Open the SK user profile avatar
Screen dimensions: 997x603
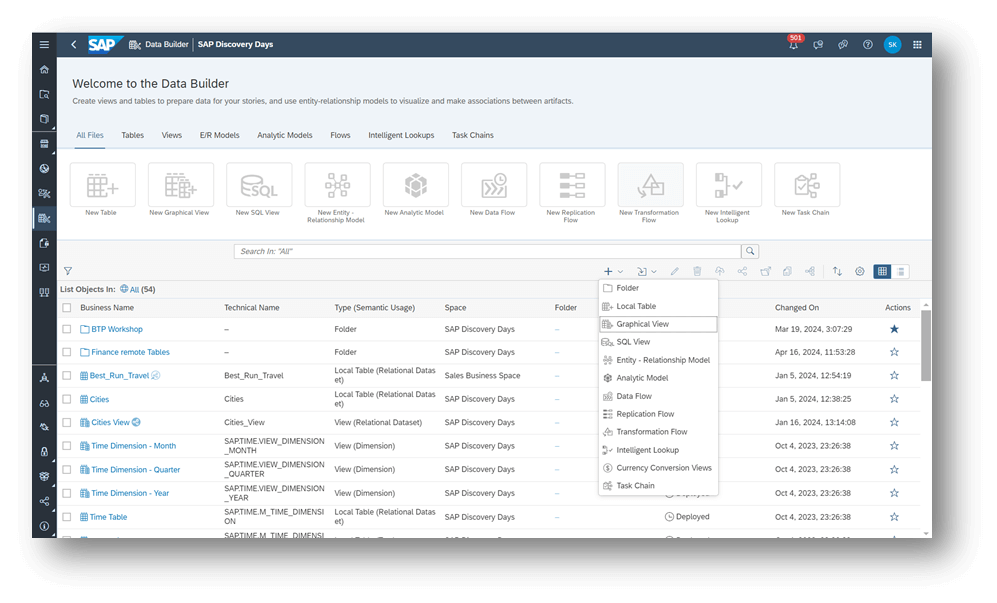point(892,45)
